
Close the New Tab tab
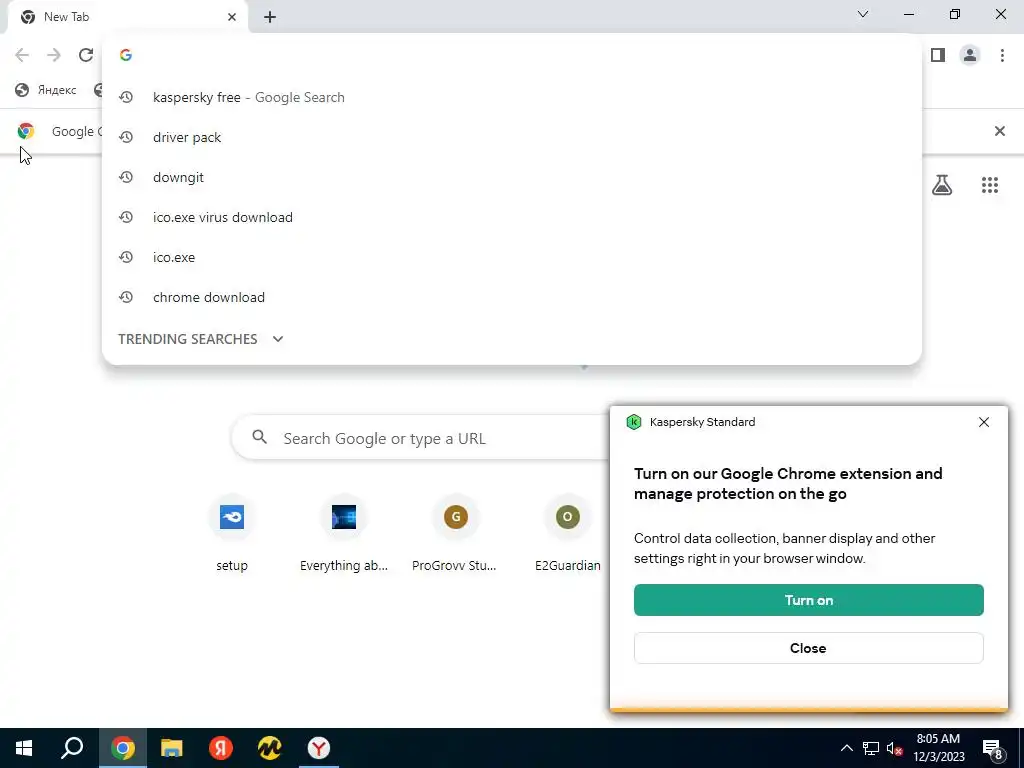click(232, 17)
